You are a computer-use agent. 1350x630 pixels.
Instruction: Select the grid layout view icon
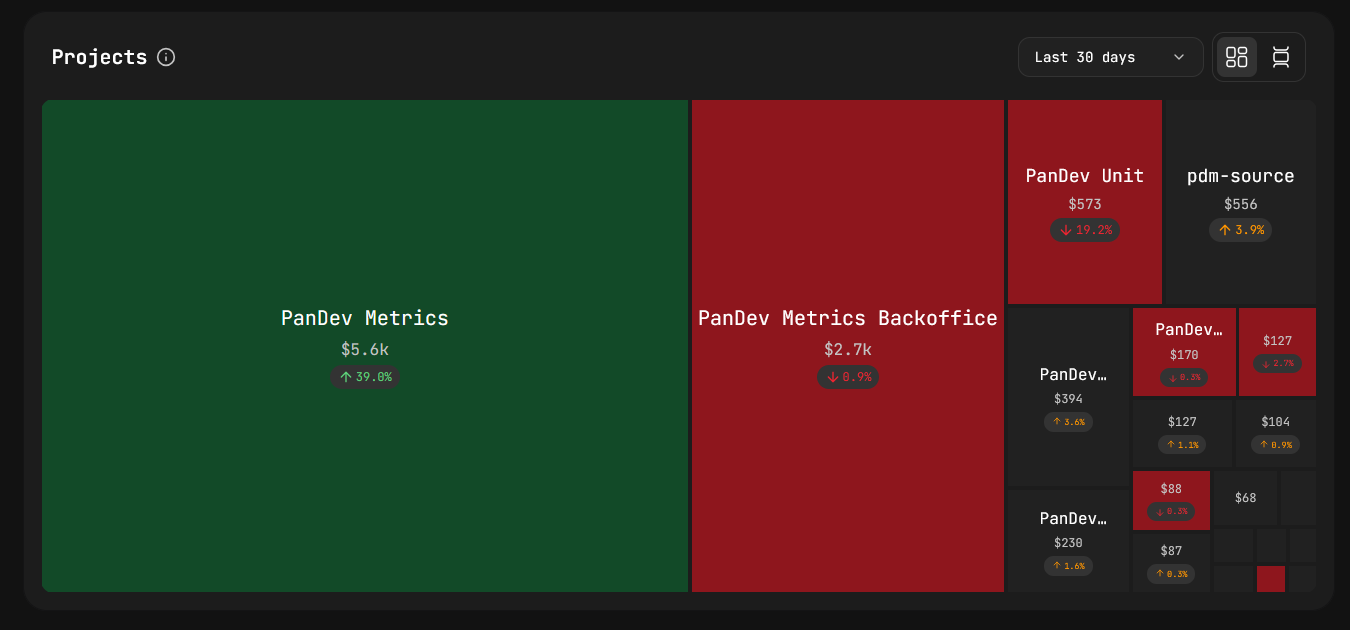(1236, 57)
